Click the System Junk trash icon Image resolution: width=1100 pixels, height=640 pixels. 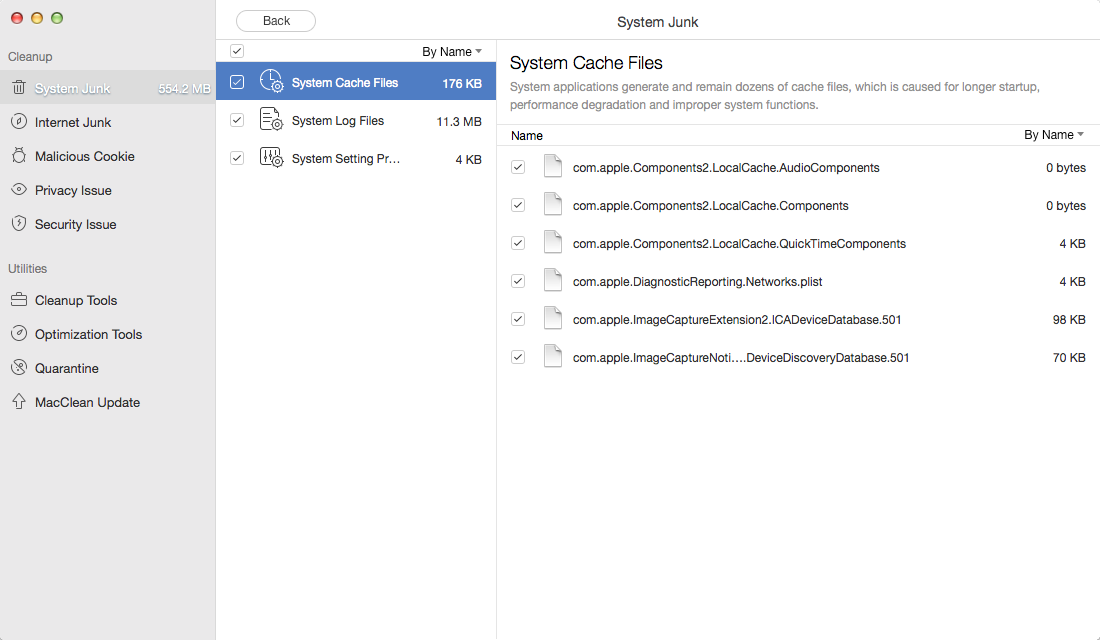coord(18,88)
